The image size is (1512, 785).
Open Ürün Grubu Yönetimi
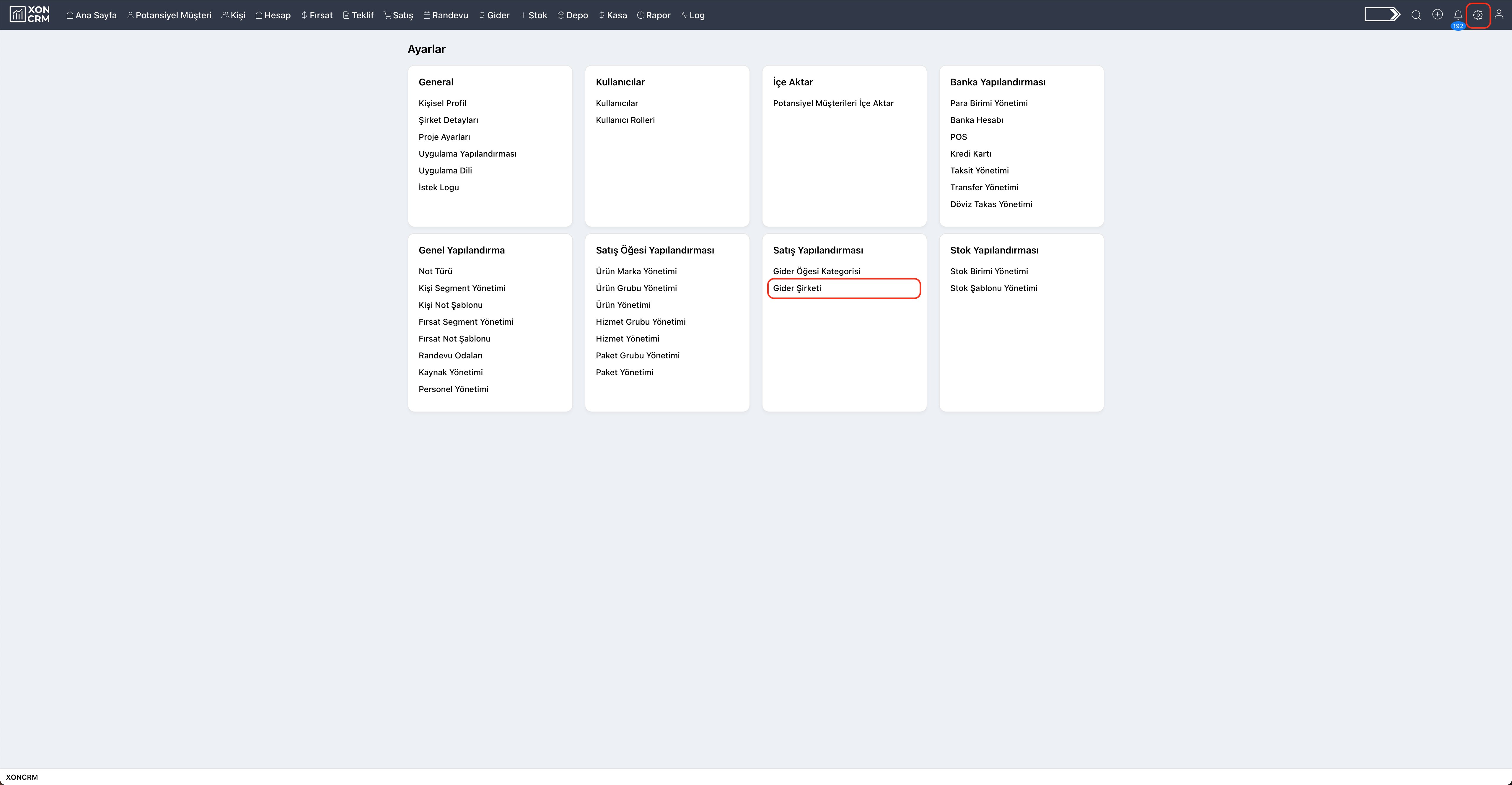pos(636,288)
